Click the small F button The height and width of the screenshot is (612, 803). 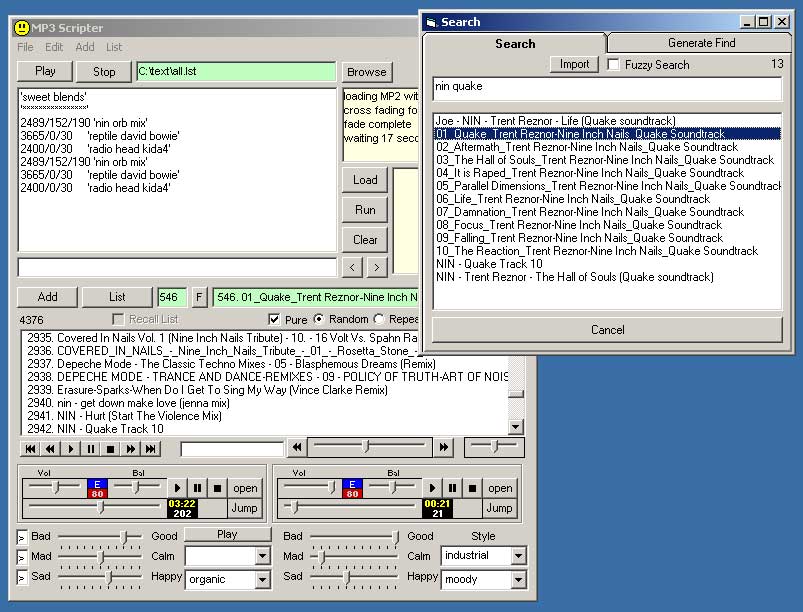pyautogui.click(x=199, y=297)
